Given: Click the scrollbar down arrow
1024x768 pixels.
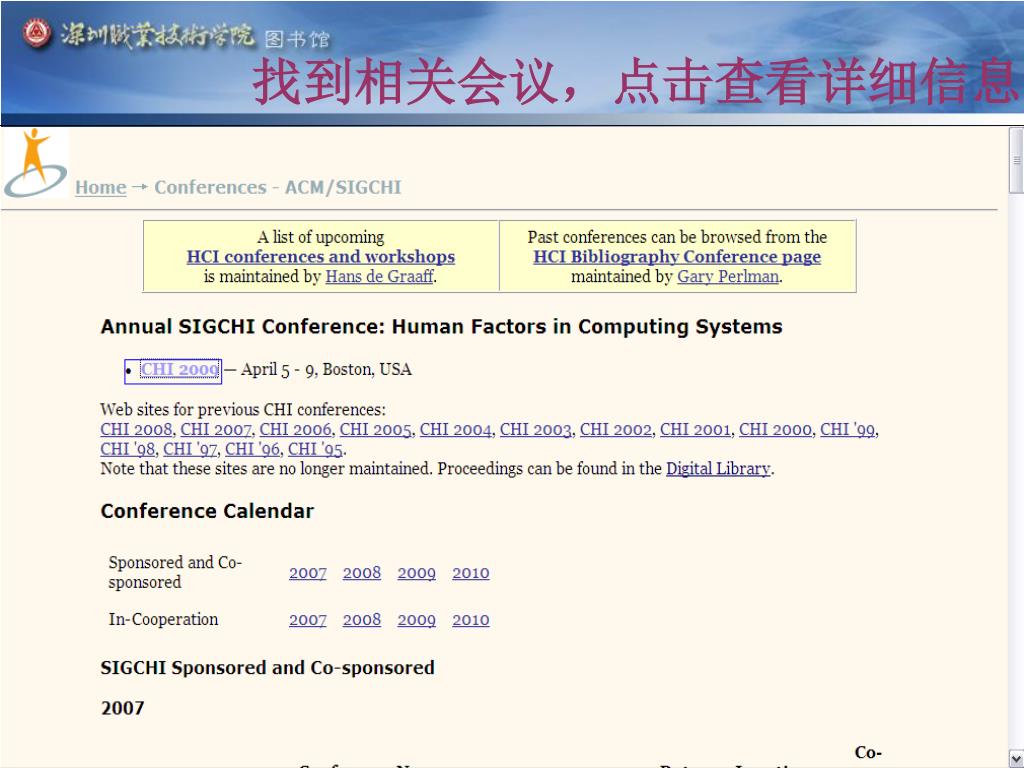Looking at the screenshot, I should pyautogui.click(x=1016, y=760).
